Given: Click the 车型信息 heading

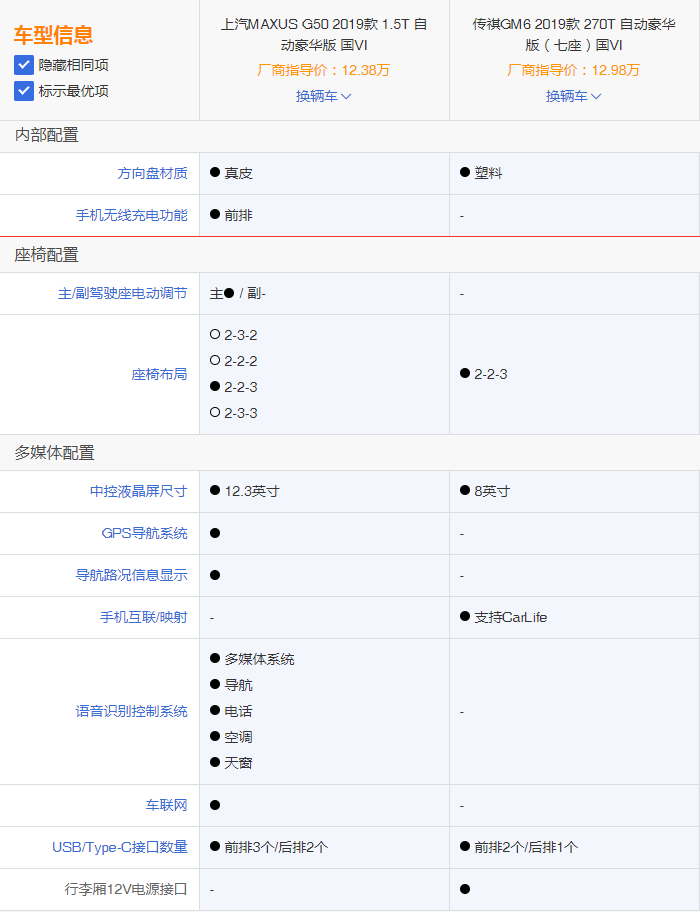Looking at the screenshot, I should [53, 35].
